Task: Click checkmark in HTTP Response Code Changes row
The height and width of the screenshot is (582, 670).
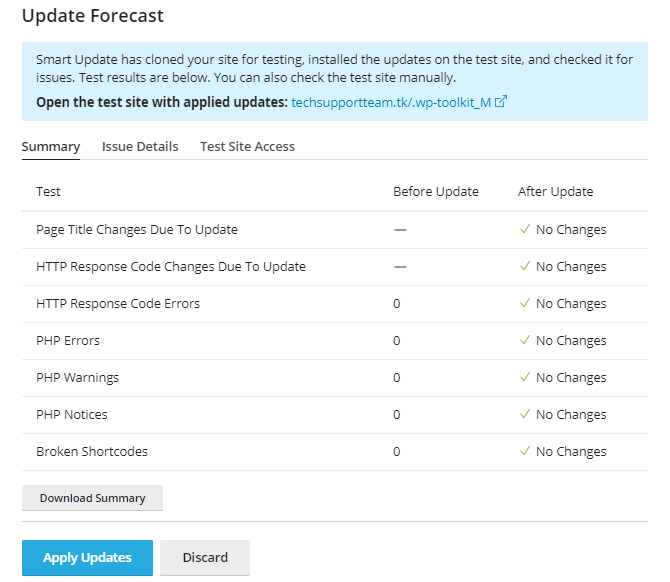Action: pos(524,266)
